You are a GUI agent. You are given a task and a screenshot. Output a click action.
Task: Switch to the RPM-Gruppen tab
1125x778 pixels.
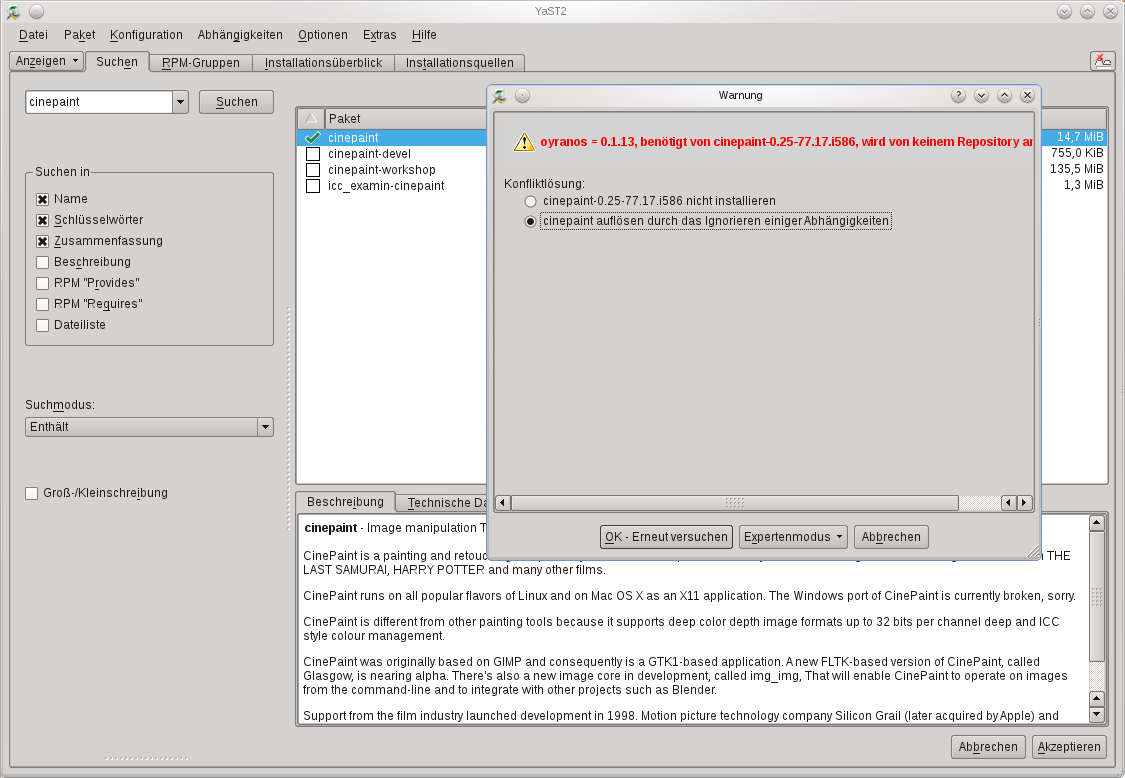click(201, 63)
